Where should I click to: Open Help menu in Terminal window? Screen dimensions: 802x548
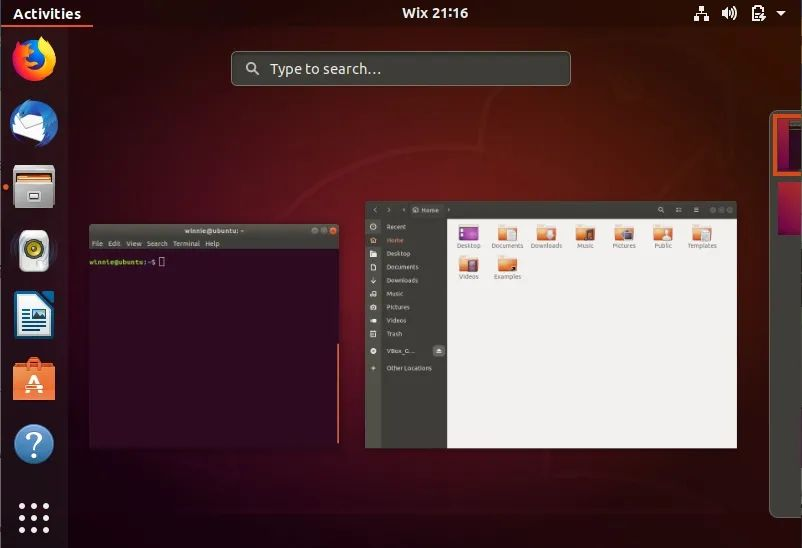(212, 244)
